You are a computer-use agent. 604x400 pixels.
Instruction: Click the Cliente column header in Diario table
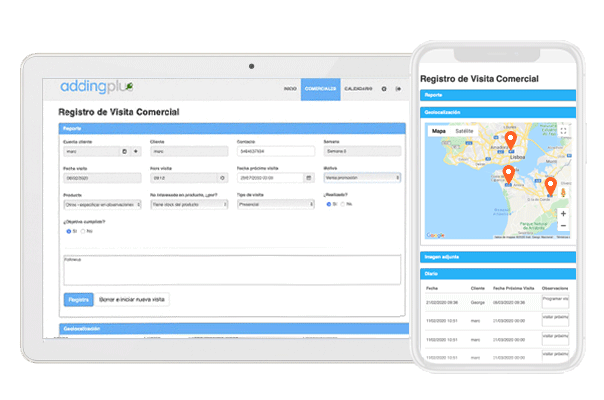click(478, 288)
